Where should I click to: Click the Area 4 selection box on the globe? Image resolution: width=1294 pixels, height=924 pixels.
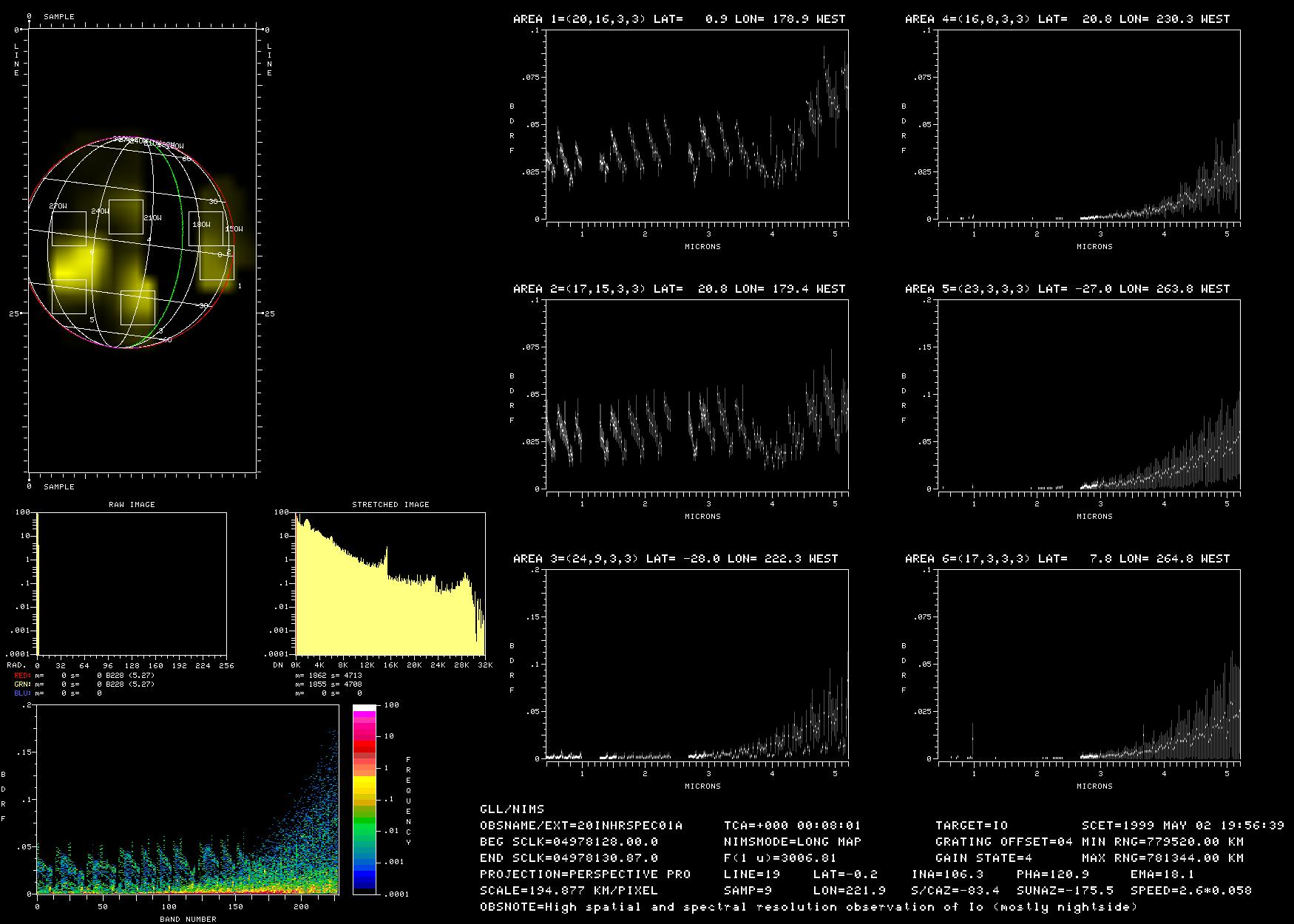126,217
